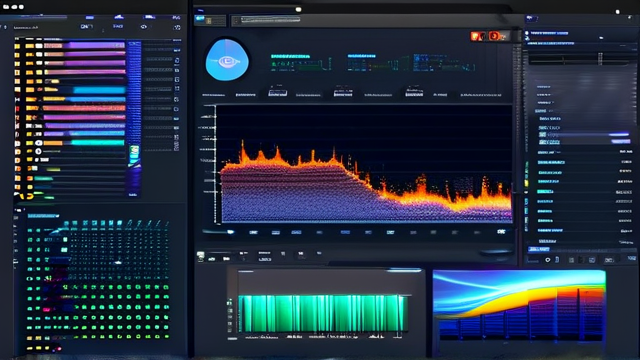Toggle the white circle button on cyan-orange track row
640x360 pixels.
(x=38, y=143)
